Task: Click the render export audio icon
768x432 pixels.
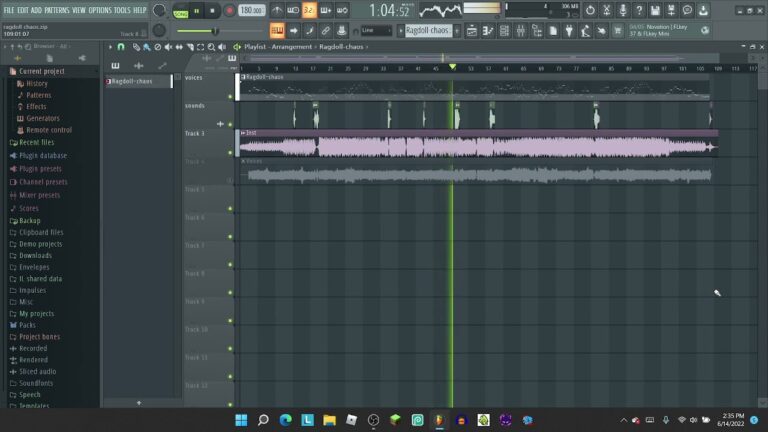Action: tap(671, 10)
